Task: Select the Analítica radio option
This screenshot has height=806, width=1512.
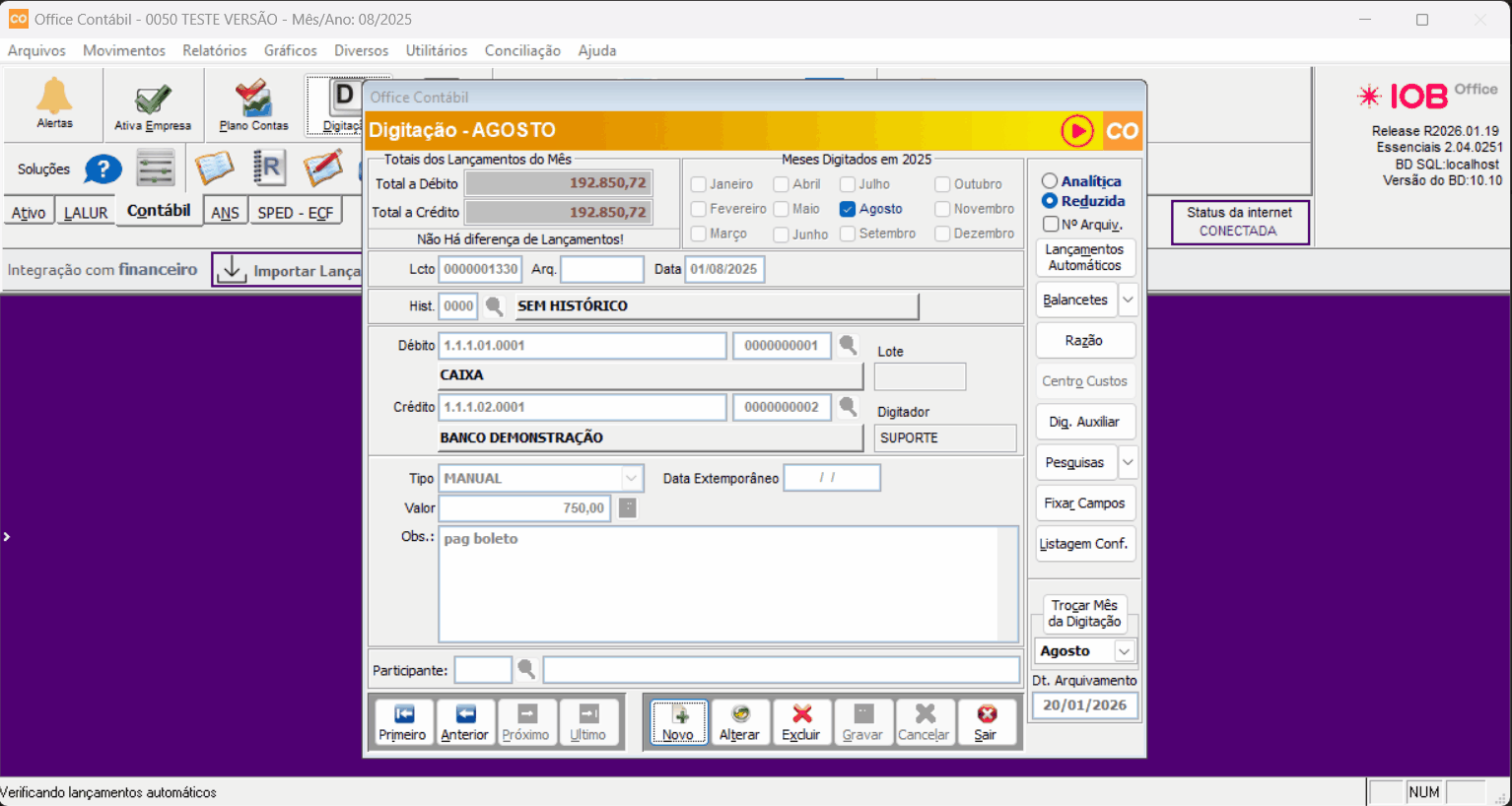Action: [1050, 181]
